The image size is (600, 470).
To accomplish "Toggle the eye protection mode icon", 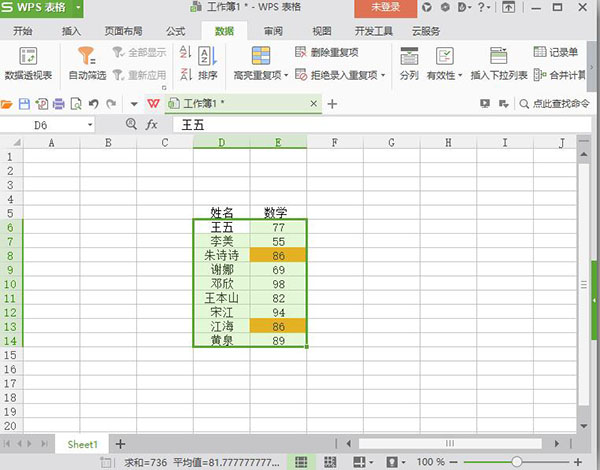I will click(392, 462).
